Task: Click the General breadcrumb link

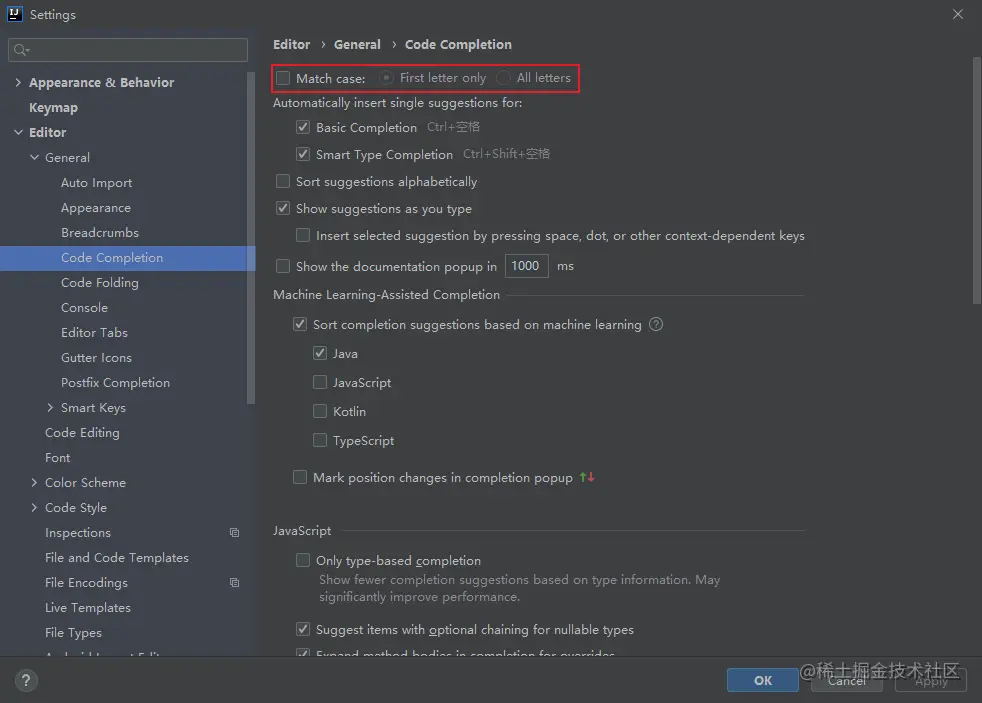Action: click(357, 45)
